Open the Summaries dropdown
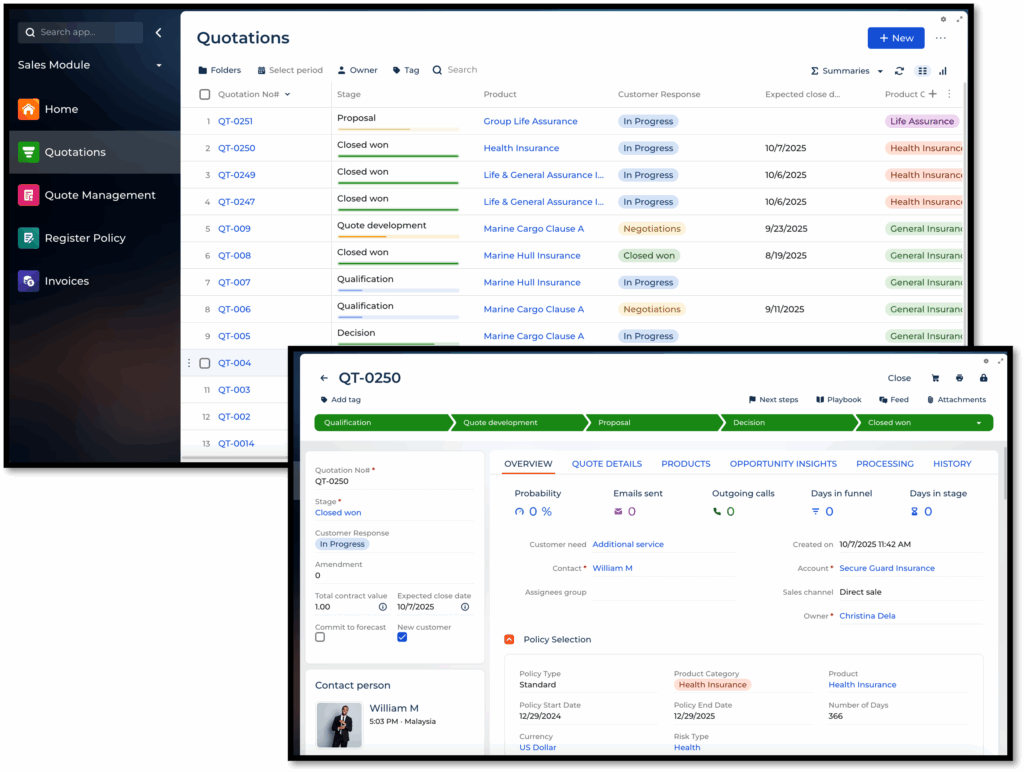 click(x=847, y=71)
